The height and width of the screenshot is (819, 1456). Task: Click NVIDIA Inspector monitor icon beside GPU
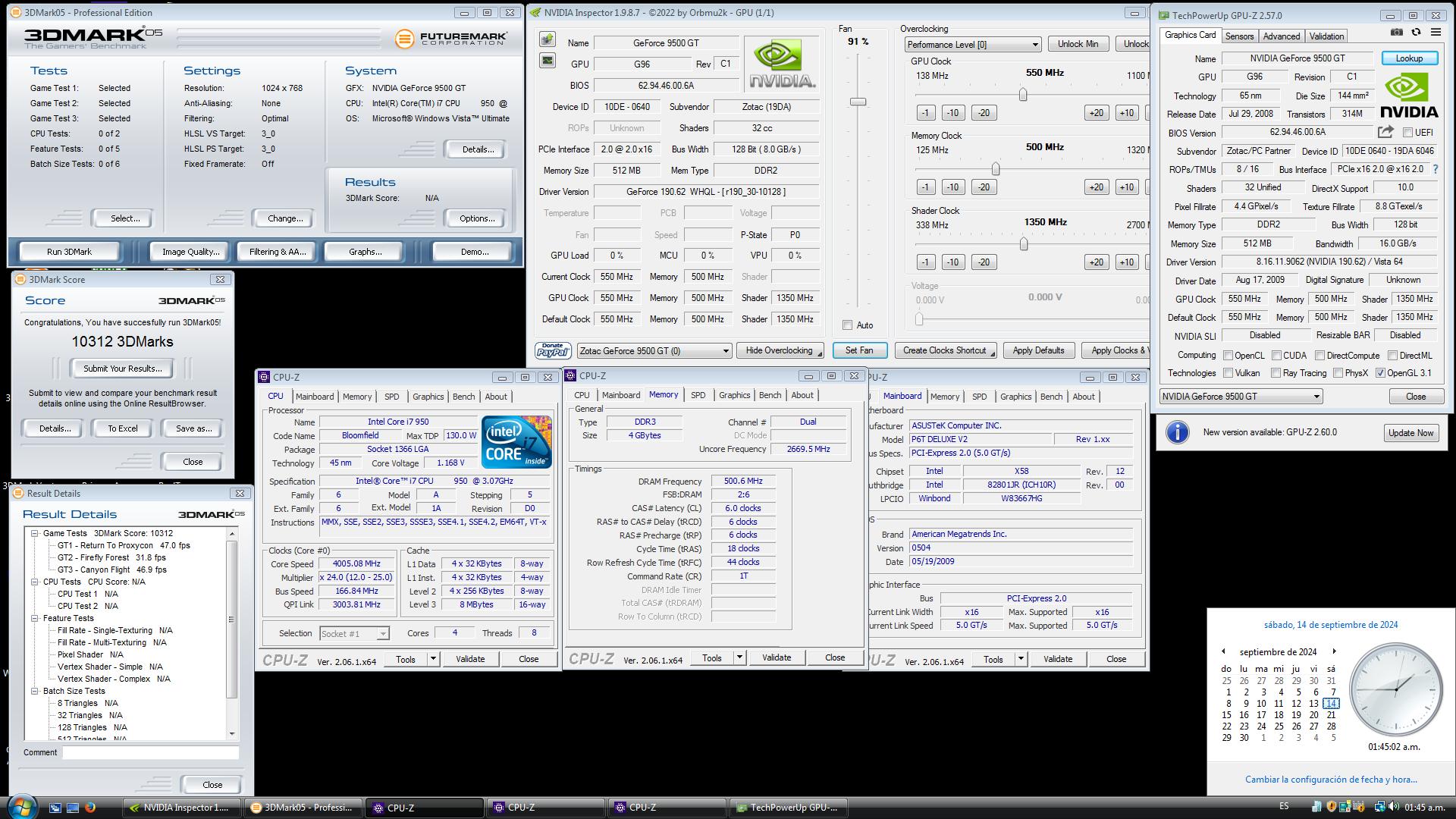pyautogui.click(x=548, y=61)
